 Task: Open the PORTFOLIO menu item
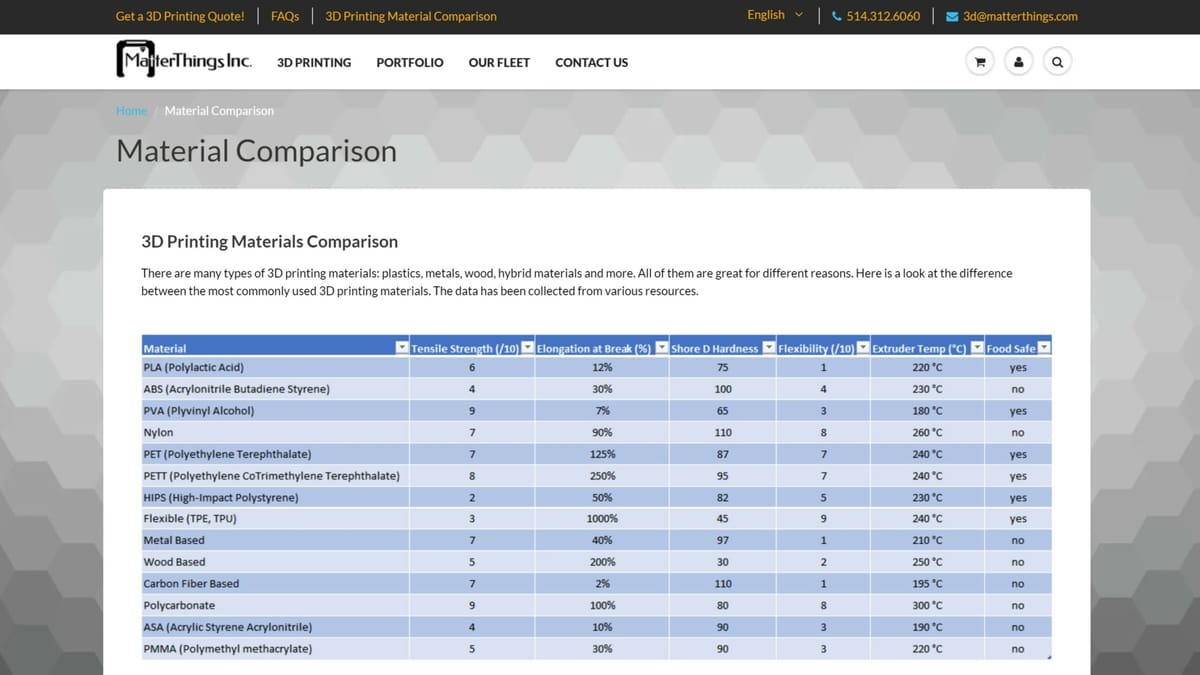(410, 62)
